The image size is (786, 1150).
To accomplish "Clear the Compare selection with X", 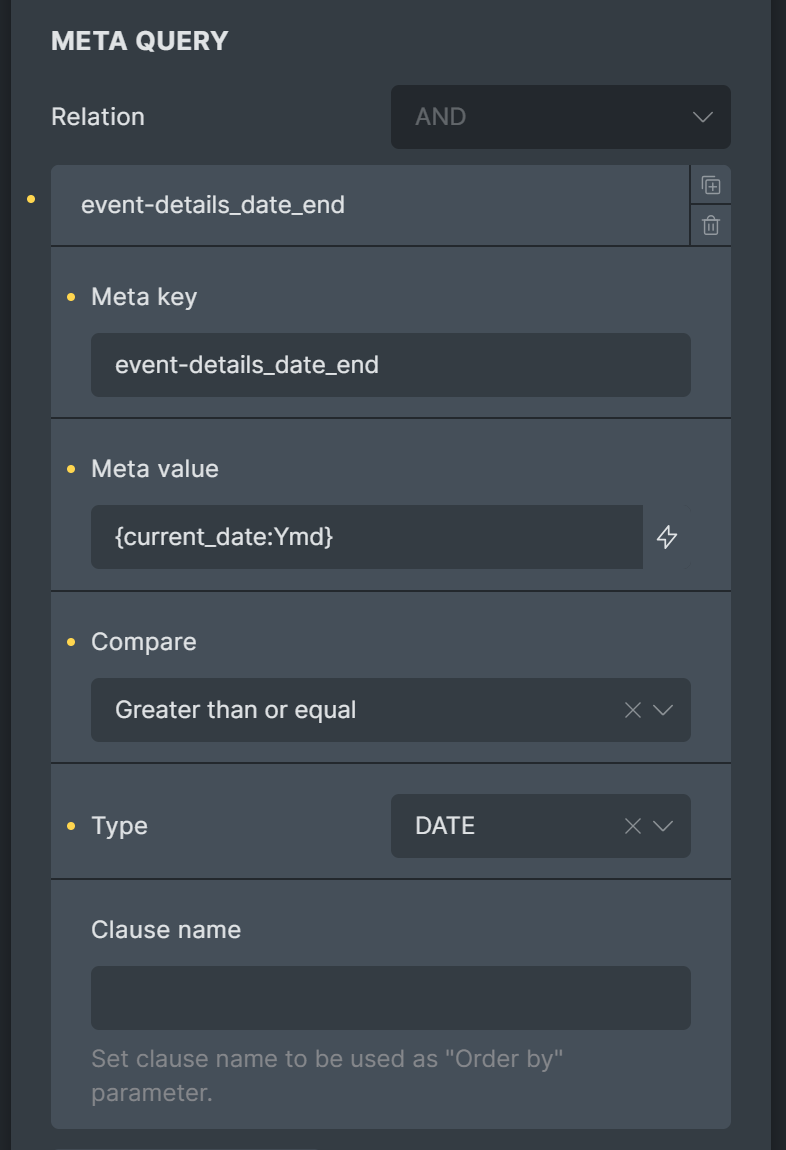I will [632, 710].
